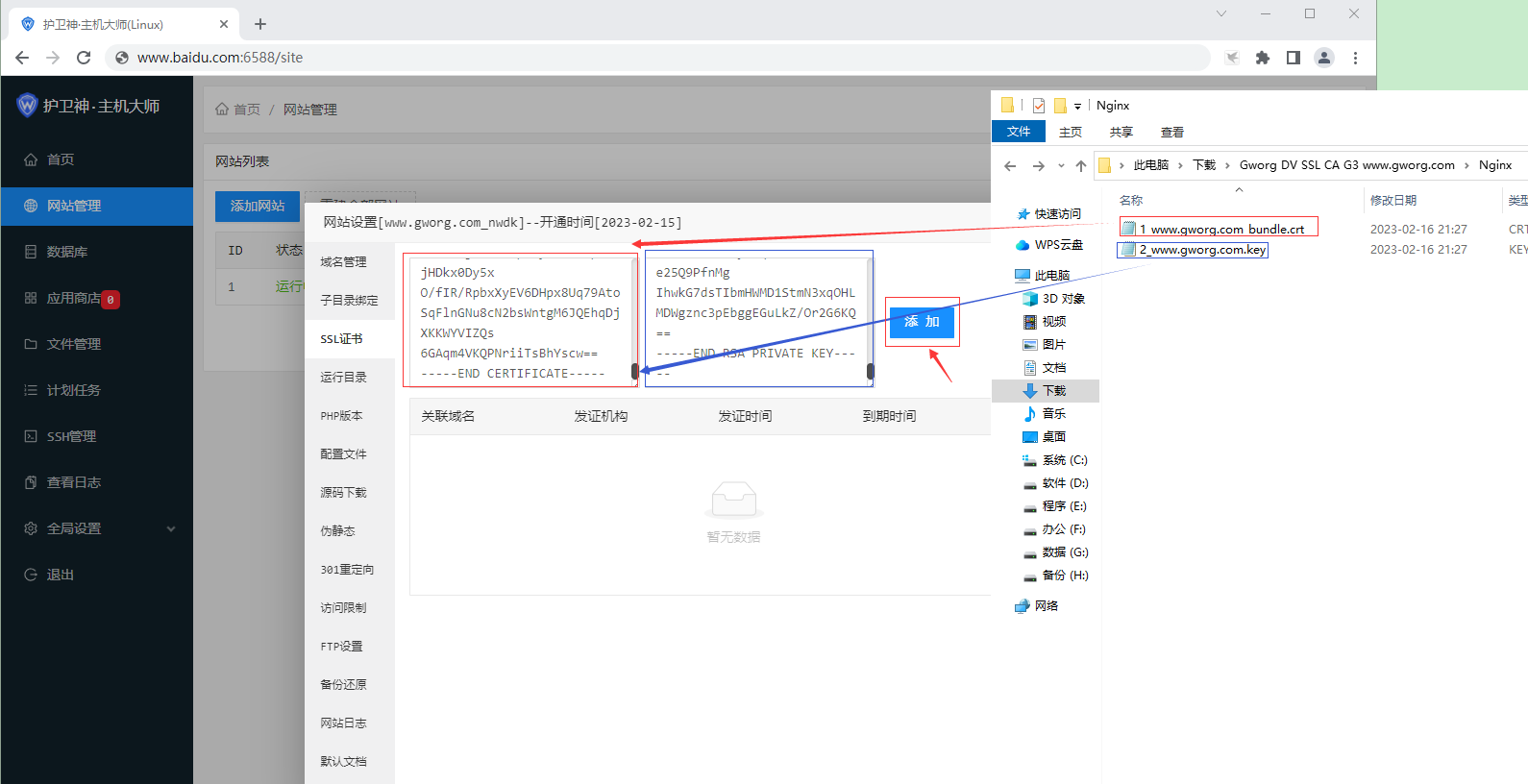Image resolution: width=1528 pixels, height=784 pixels.
Task: Open the browser profile avatar
Action: click(x=1324, y=58)
